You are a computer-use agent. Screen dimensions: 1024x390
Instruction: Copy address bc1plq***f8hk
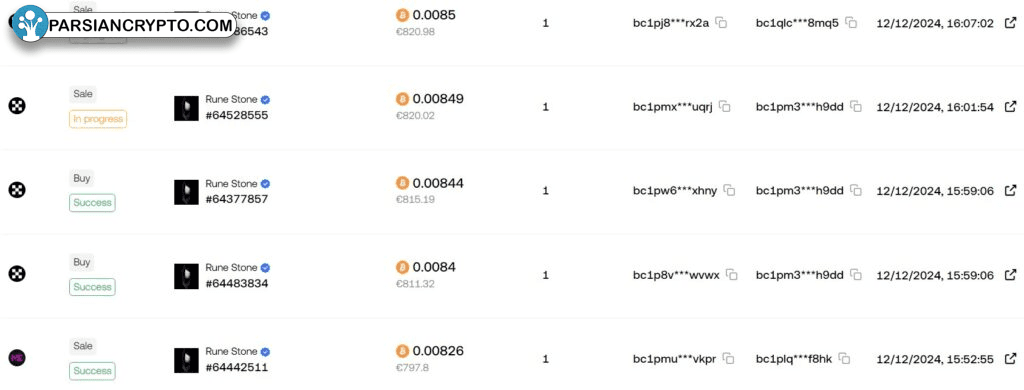point(845,359)
